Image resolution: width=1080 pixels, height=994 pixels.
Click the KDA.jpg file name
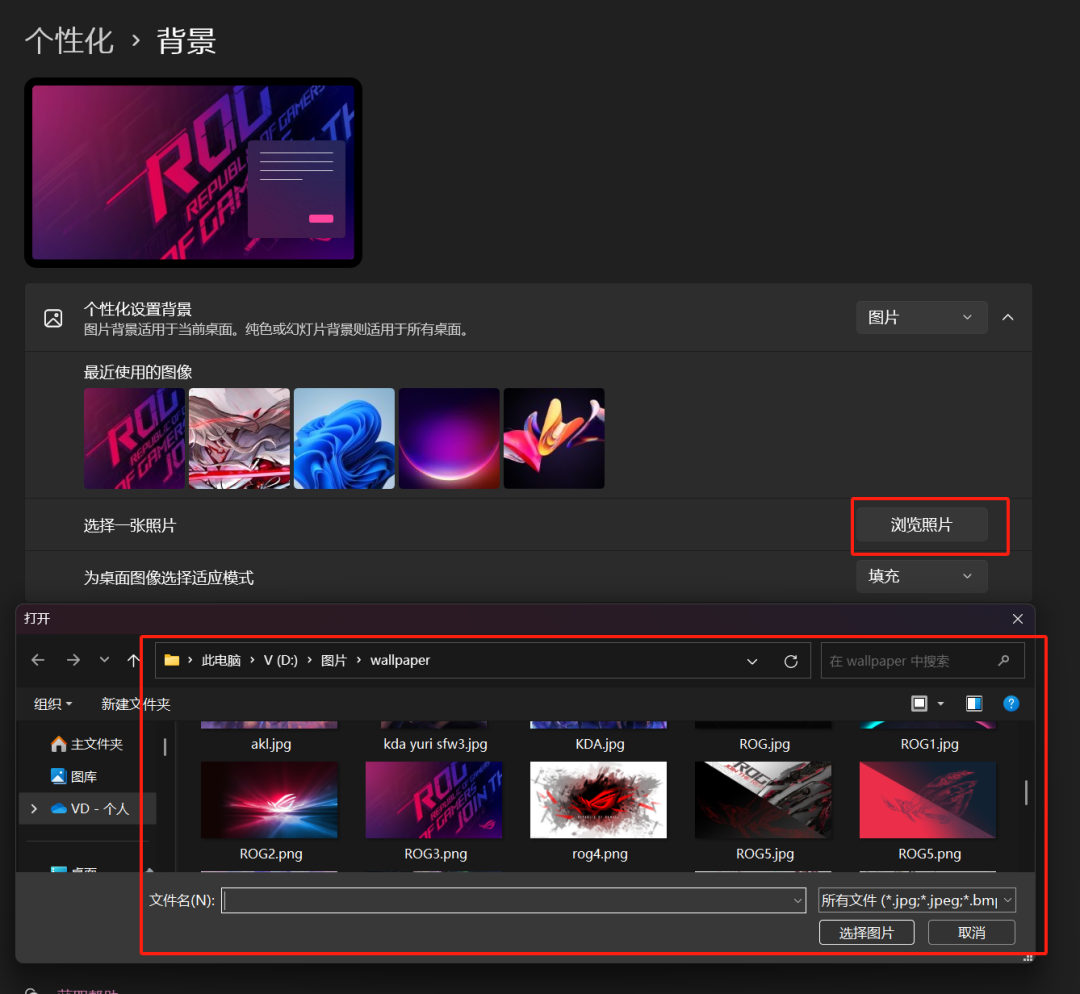600,744
